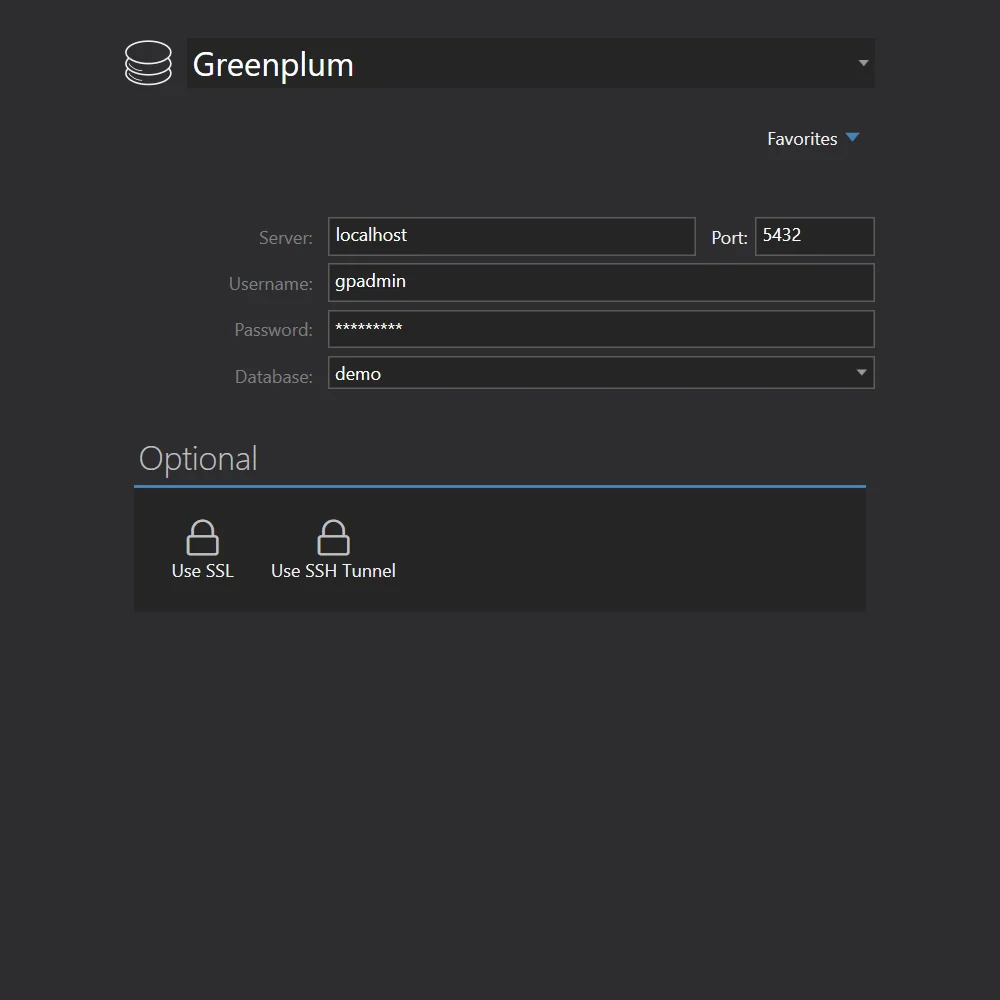Click the Favorites menu item
1000x1000 pixels.
click(802, 138)
